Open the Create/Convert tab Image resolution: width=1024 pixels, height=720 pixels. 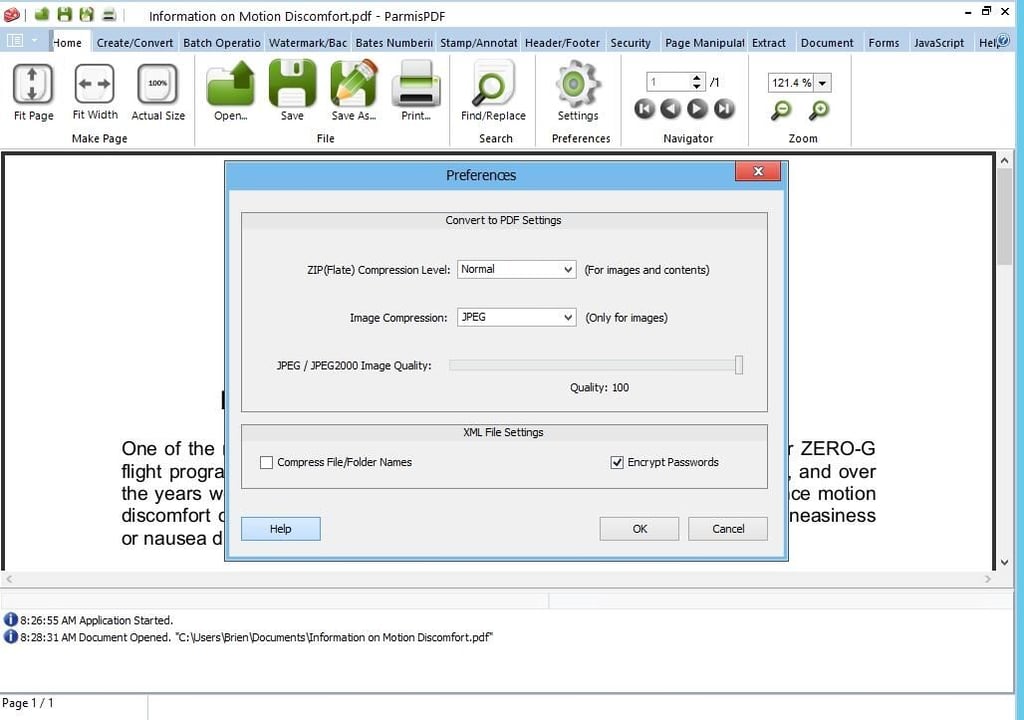(135, 42)
